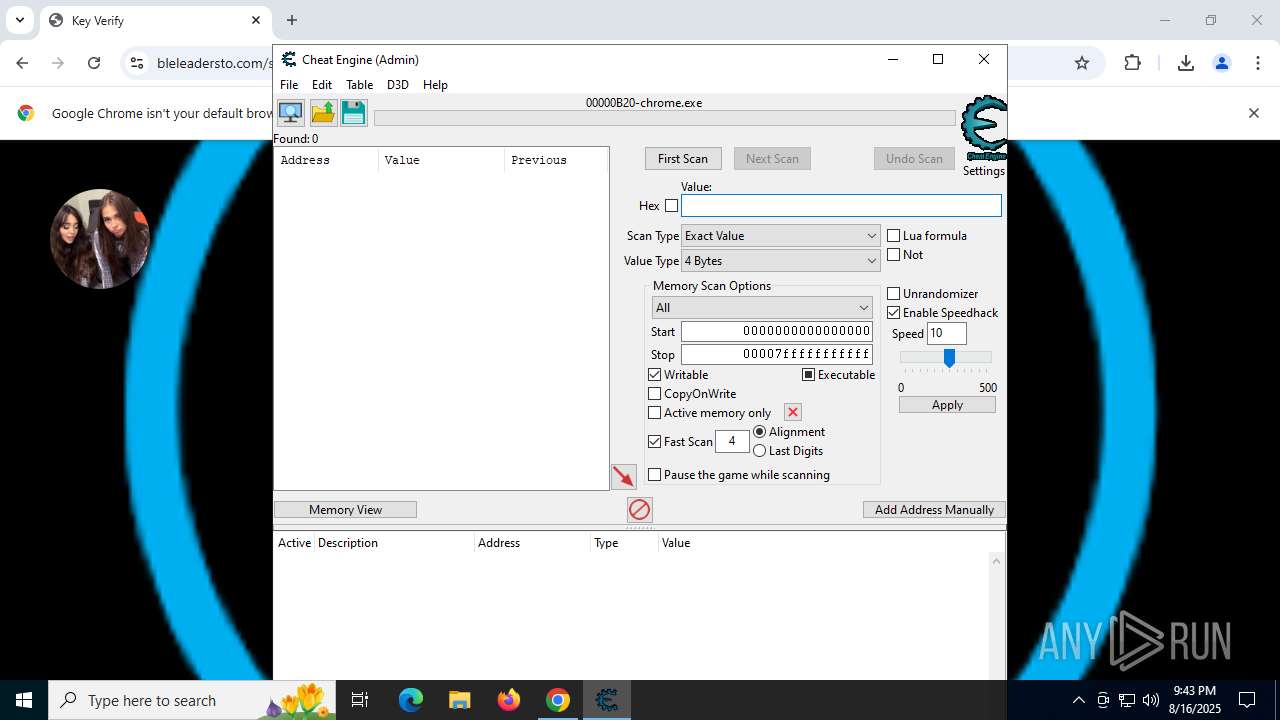1280x720 pixels.
Task: Open Chrome downloads icon
Action: click(1186, 63)
